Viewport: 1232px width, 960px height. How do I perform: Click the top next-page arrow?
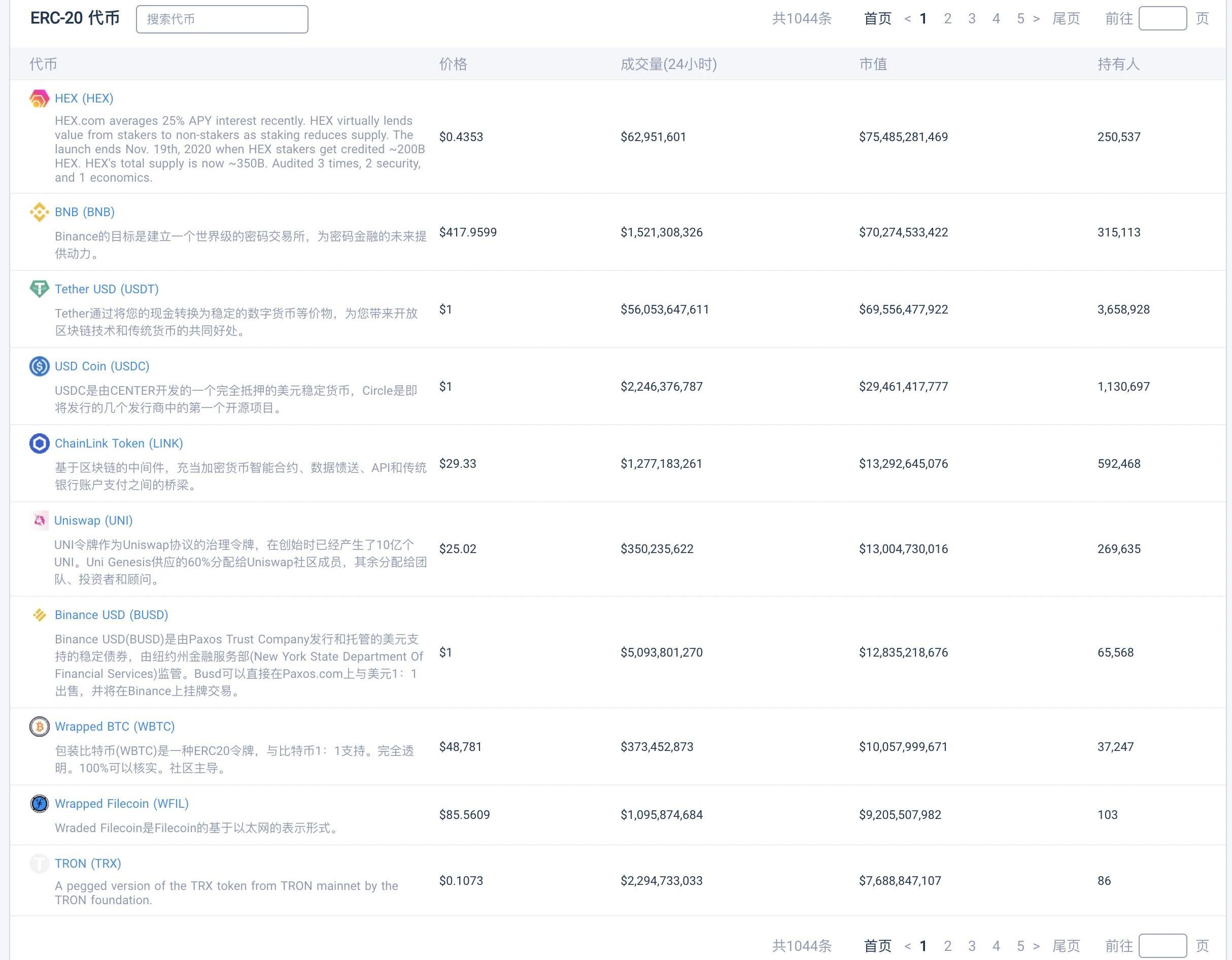click(x=1036, y=19)
